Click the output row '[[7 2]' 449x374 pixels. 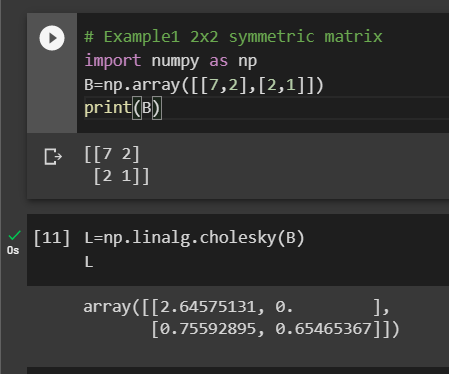[x=112, y=154]
